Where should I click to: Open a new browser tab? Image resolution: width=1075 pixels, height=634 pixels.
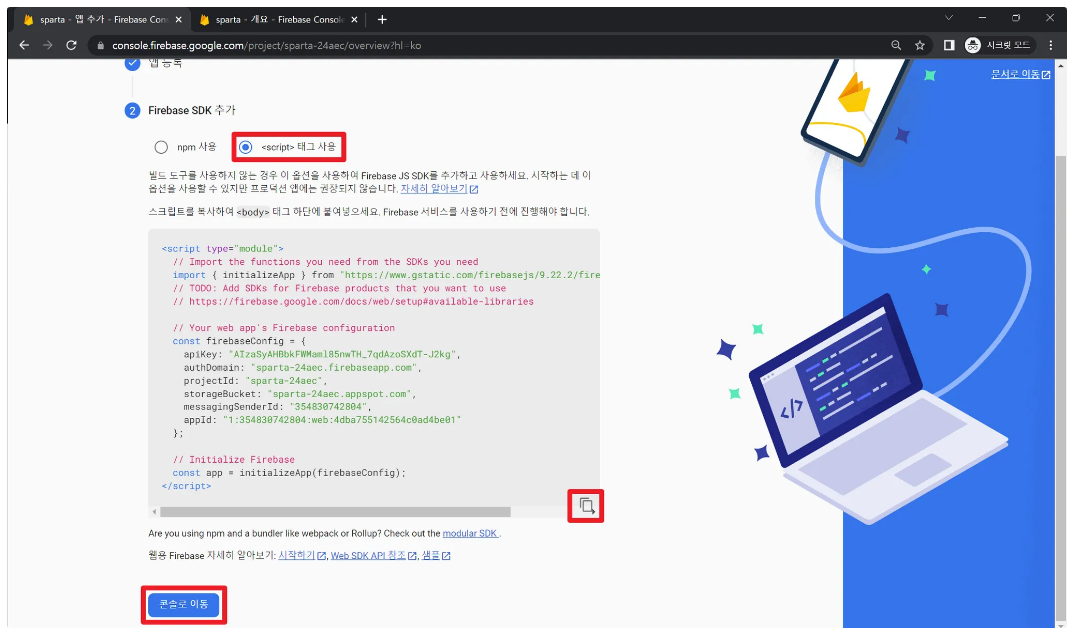pyautogui.click(x=382, y=20)
